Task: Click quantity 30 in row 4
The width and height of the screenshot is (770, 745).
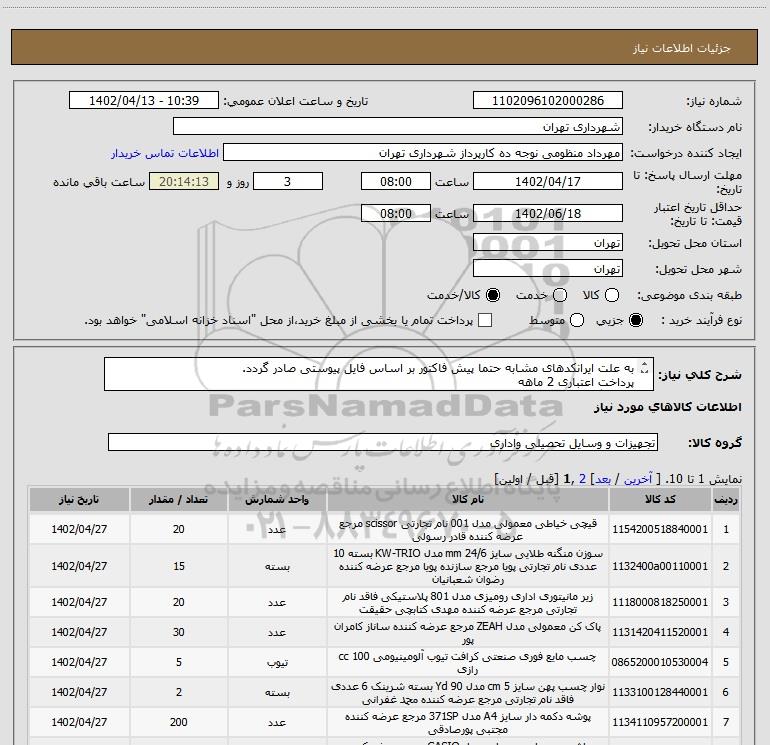Action: click(x=178, y=632)
